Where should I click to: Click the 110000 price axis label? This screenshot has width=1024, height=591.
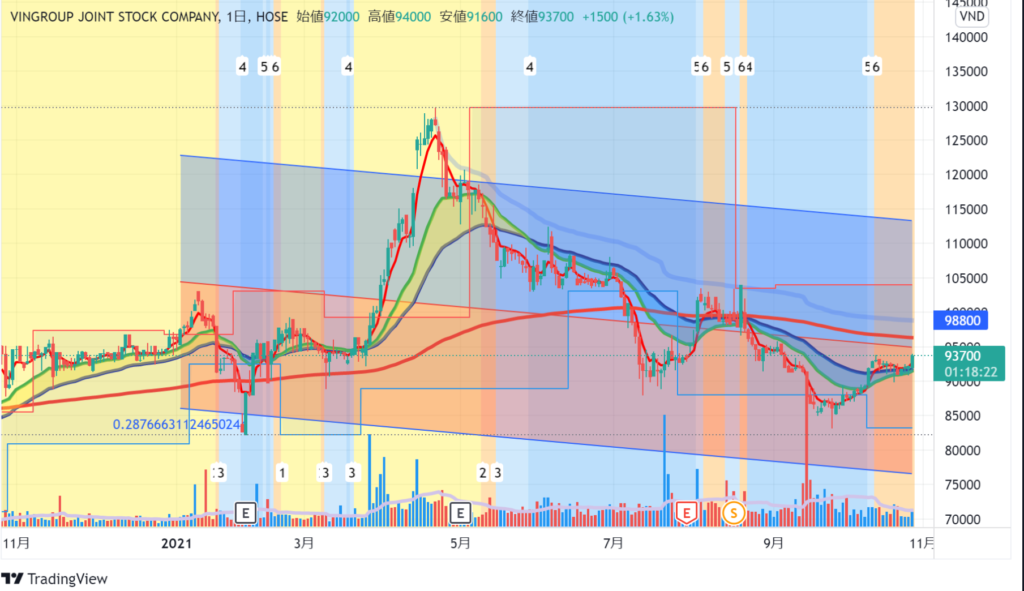[x=966, y=244]
